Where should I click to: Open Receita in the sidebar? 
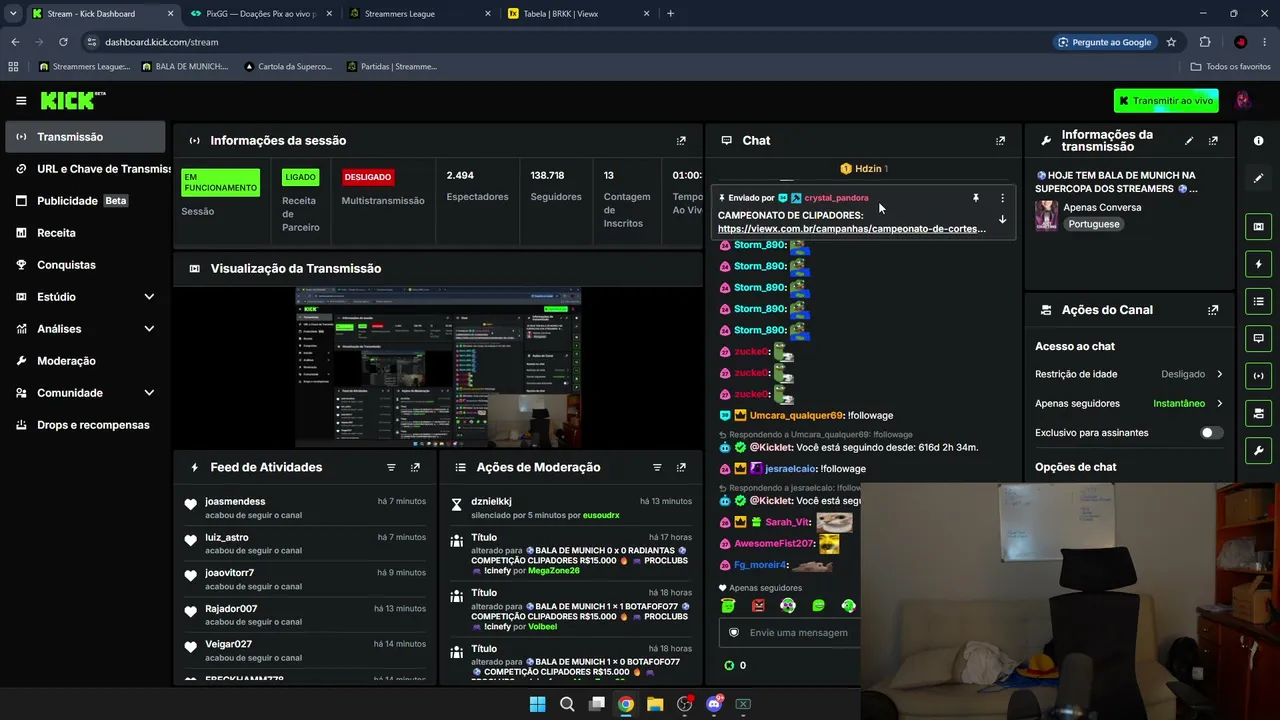click(x=85, y=233)
